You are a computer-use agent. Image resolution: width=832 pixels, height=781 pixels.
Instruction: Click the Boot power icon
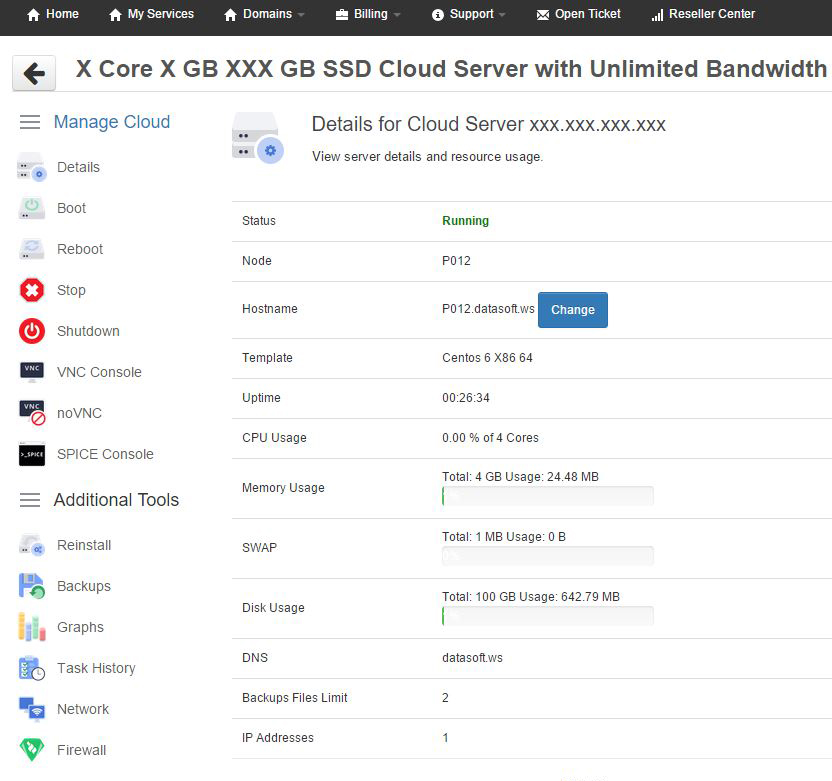31,208
